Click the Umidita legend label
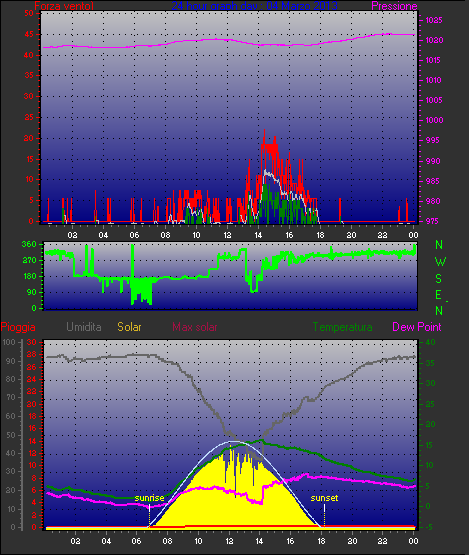The height and width of the screenshot is (555, 469). (84, 327)
